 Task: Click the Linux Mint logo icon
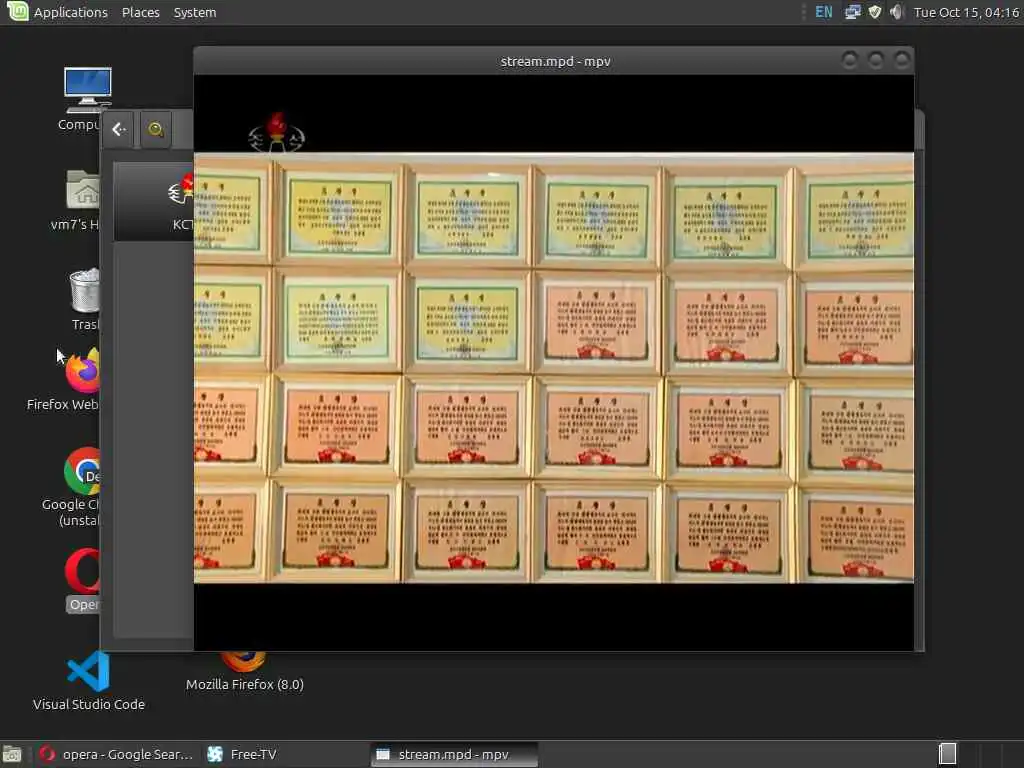(x=17, y=11)
